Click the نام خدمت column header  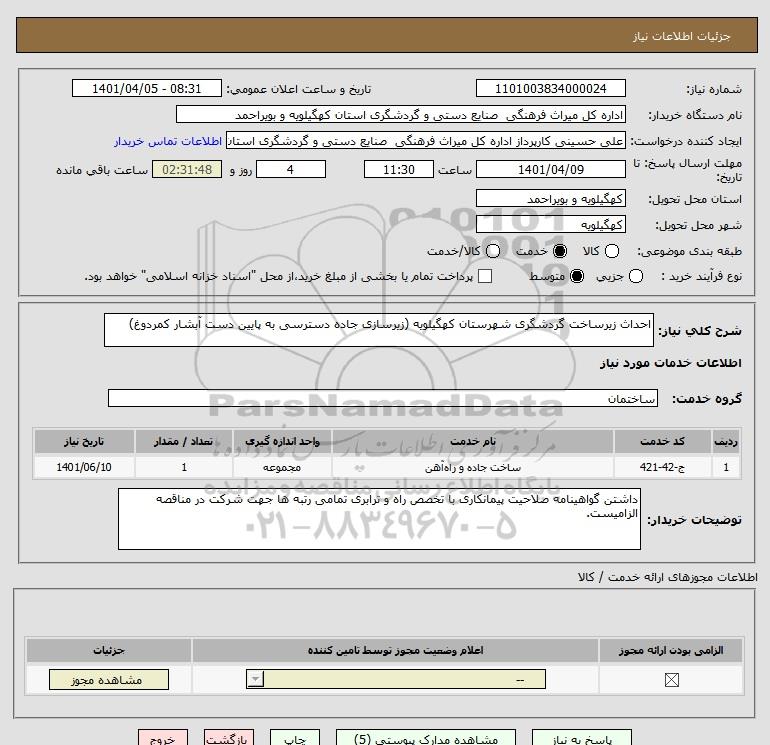472,441
